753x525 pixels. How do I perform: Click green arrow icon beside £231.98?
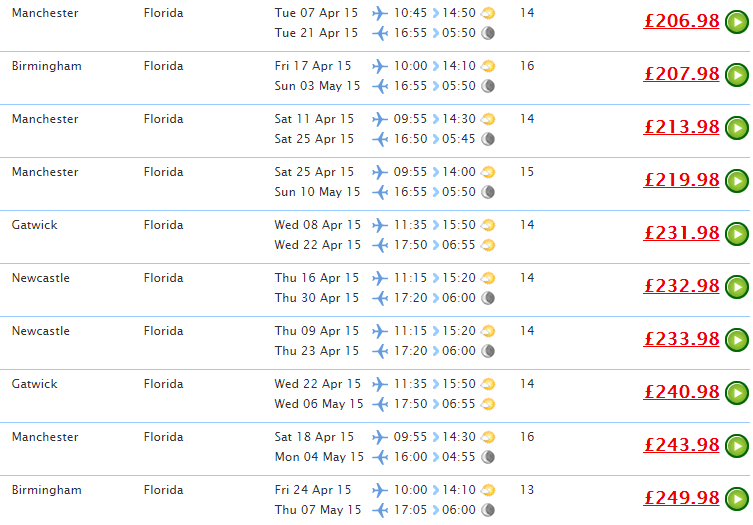[737, 234]
